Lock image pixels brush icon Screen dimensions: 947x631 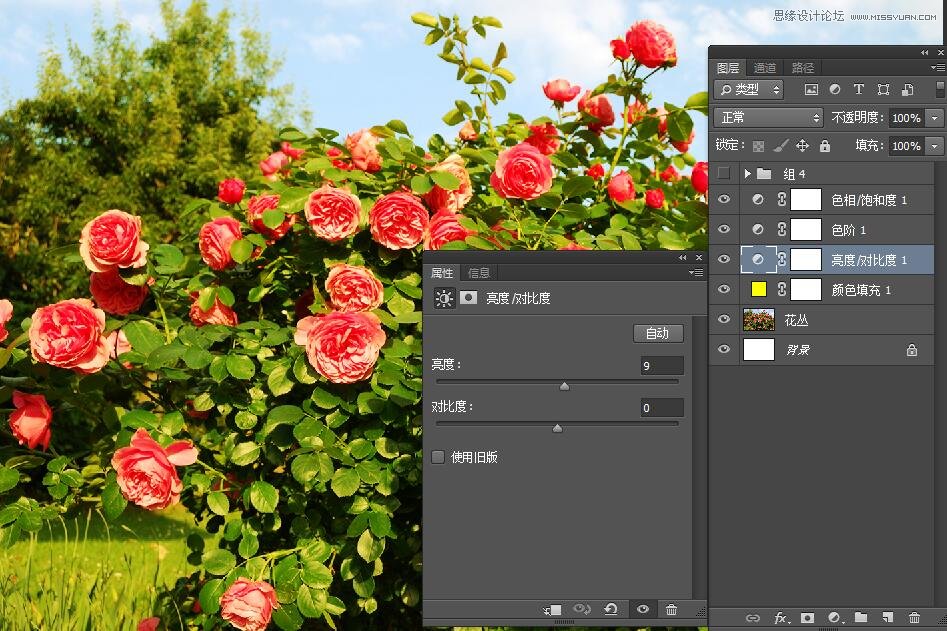780,146
